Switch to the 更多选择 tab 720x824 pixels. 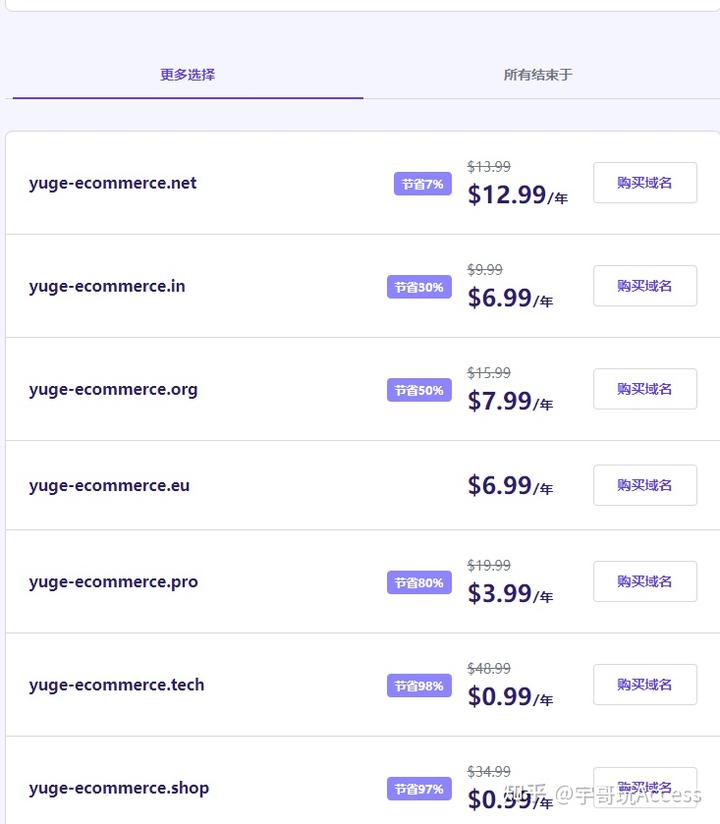(x=188, y=75)
